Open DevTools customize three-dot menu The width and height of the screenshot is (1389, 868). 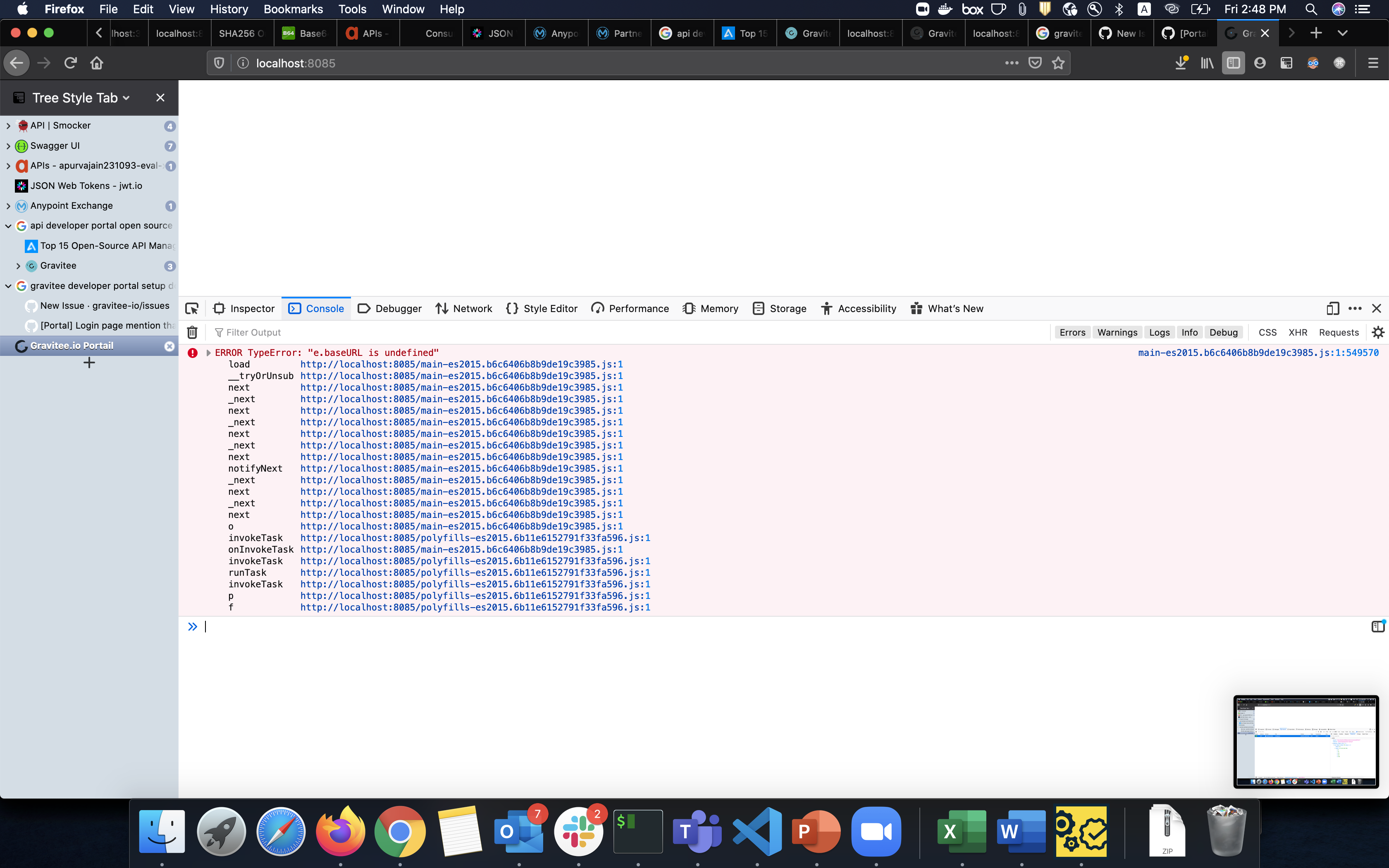(1355, 309)
